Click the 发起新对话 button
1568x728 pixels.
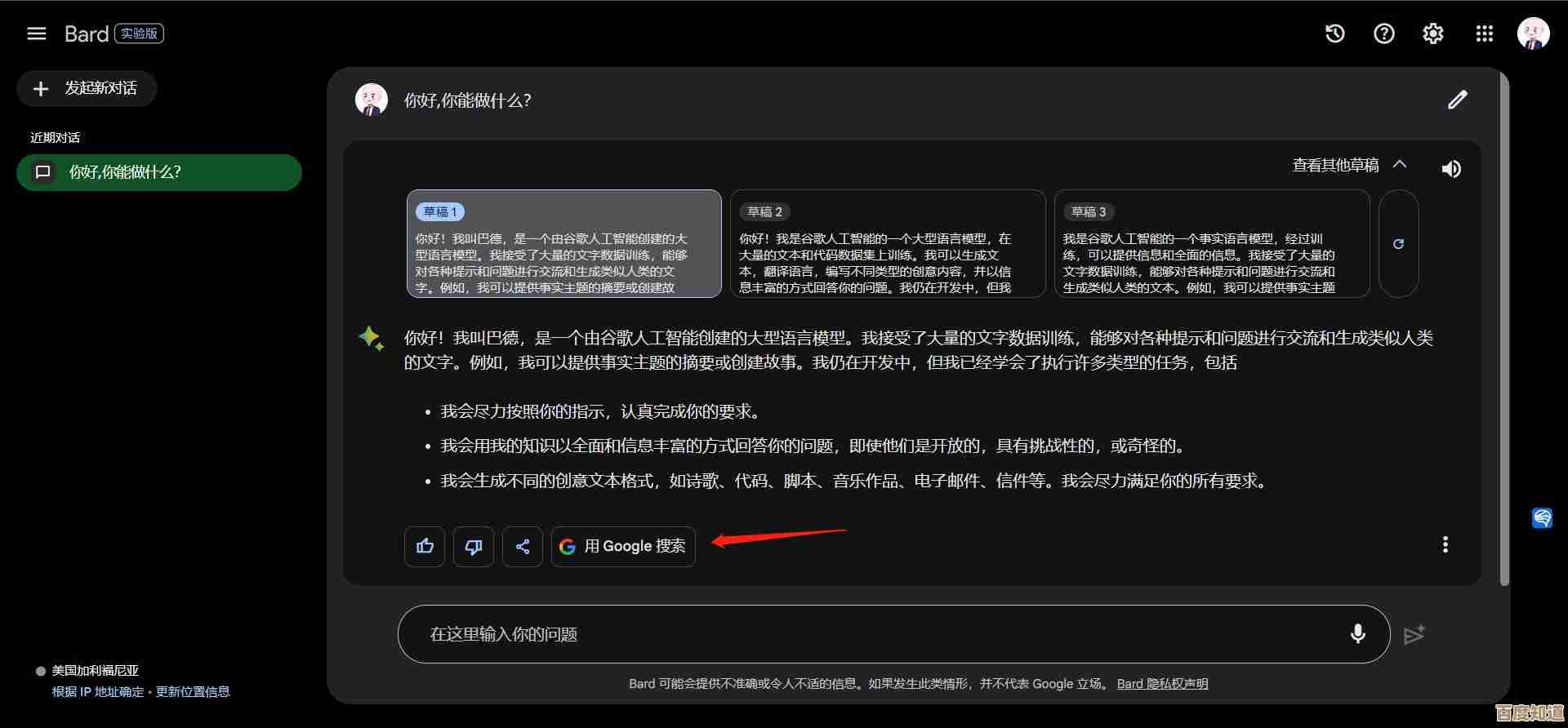87,88
